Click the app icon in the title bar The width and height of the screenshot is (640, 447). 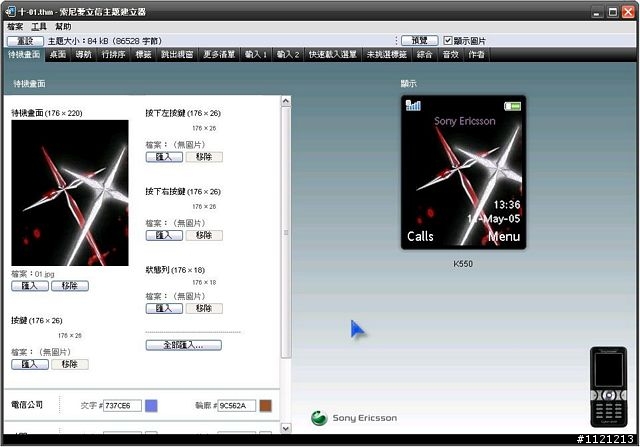(x=11, y=11)
